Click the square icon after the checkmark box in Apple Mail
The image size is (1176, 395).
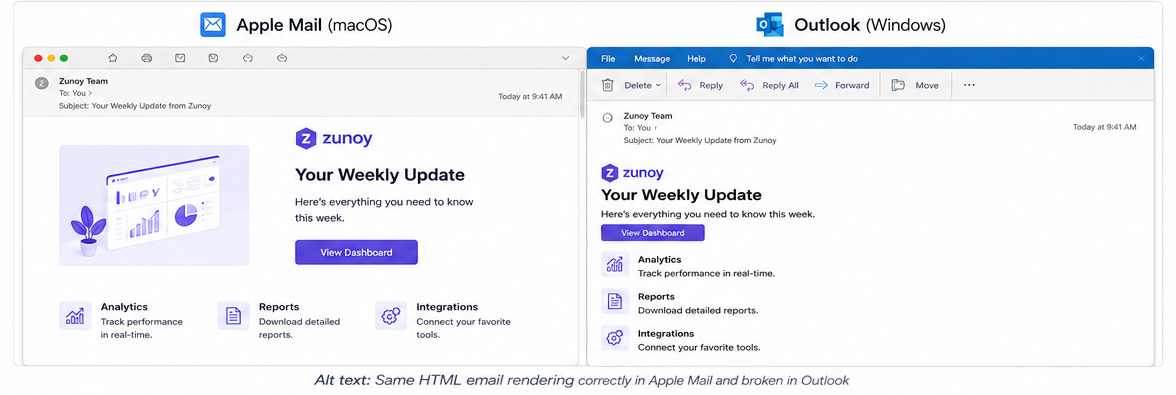tap(214, 58)
